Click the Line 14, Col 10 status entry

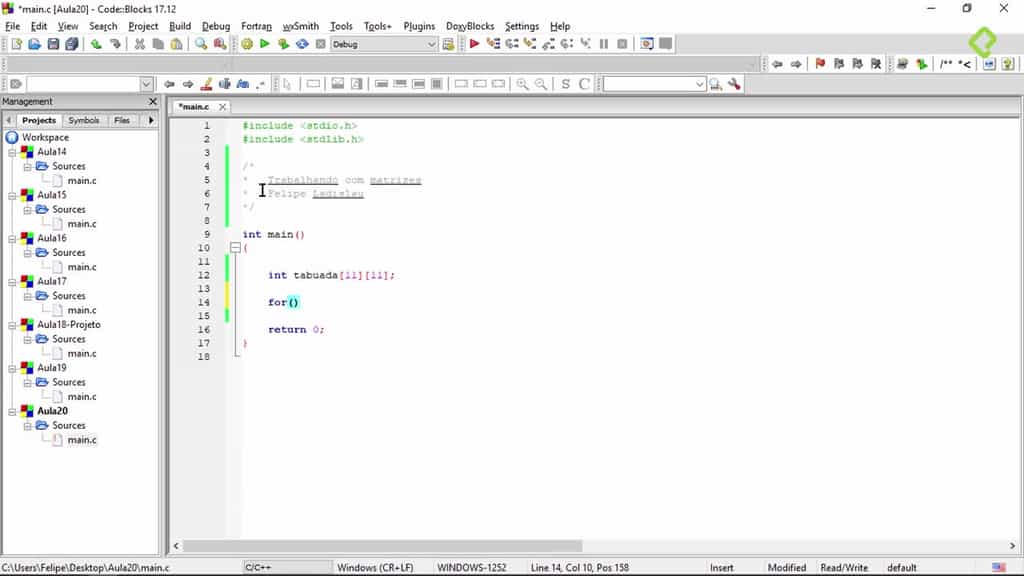[x=579, y=568]
